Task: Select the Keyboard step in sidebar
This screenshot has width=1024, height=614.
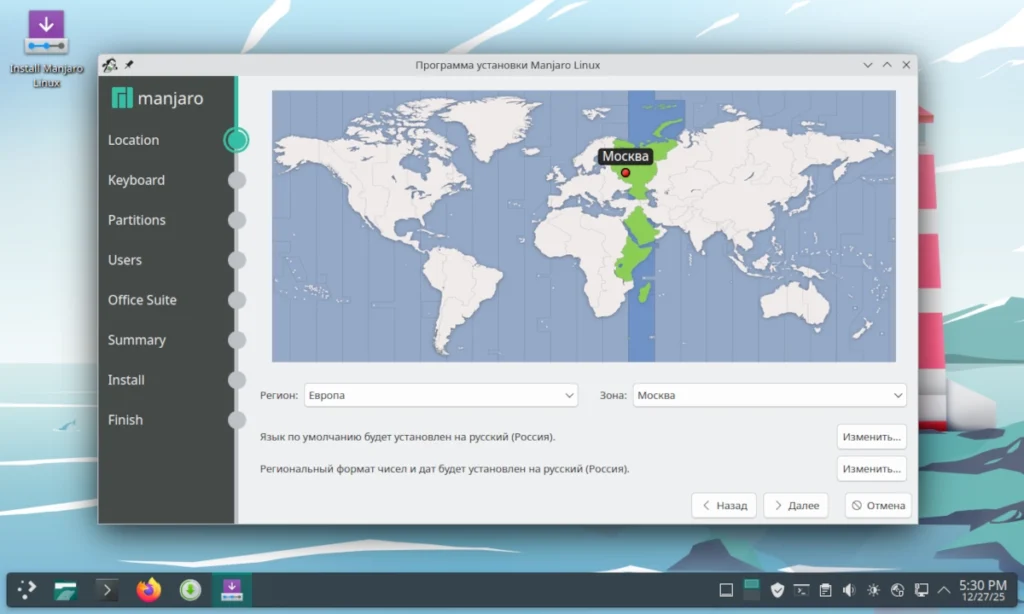Action: 136,180
